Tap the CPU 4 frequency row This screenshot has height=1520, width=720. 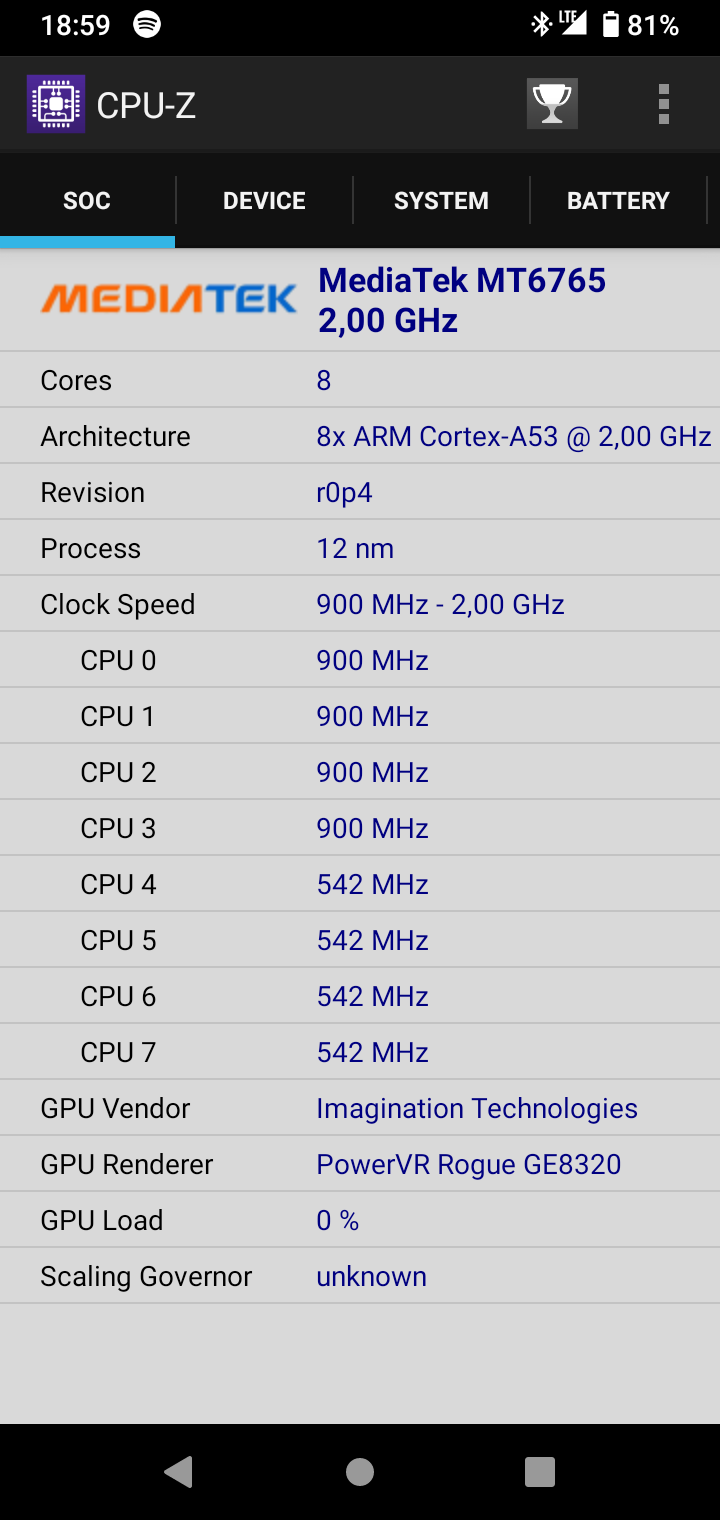coord(360,884)
